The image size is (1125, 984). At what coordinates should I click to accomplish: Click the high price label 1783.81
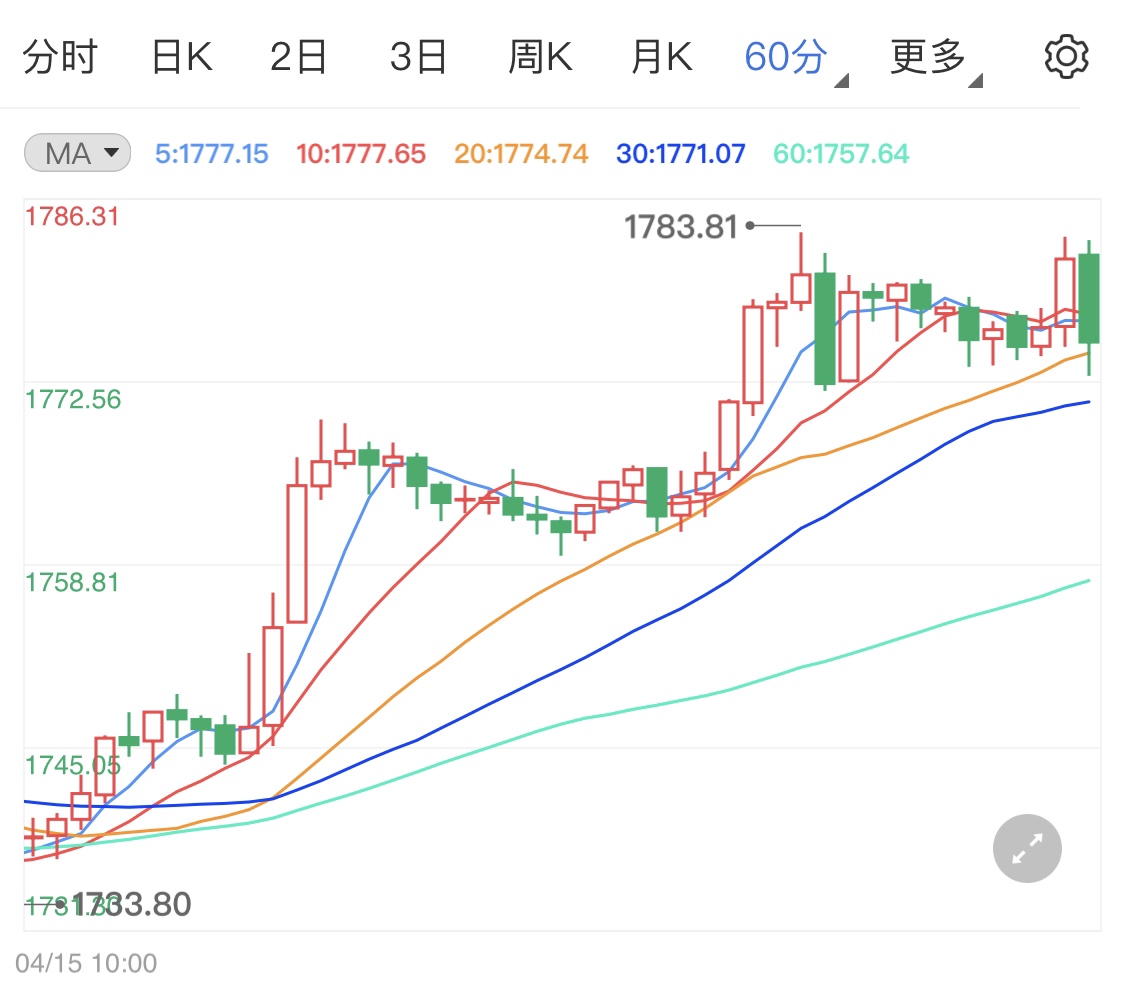coord(681,227)
